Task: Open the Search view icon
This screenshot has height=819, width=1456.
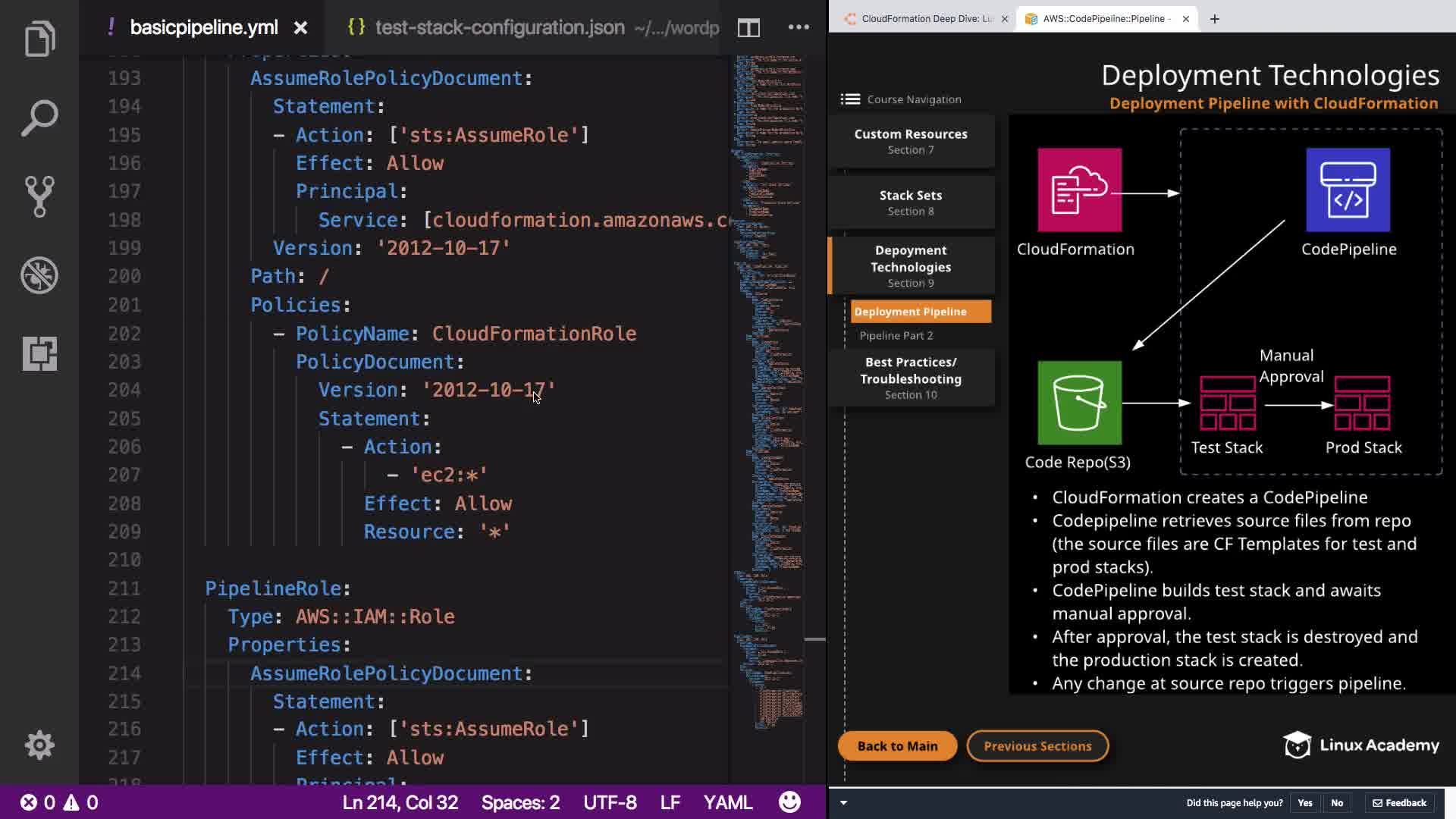Action: pos(39,118)
